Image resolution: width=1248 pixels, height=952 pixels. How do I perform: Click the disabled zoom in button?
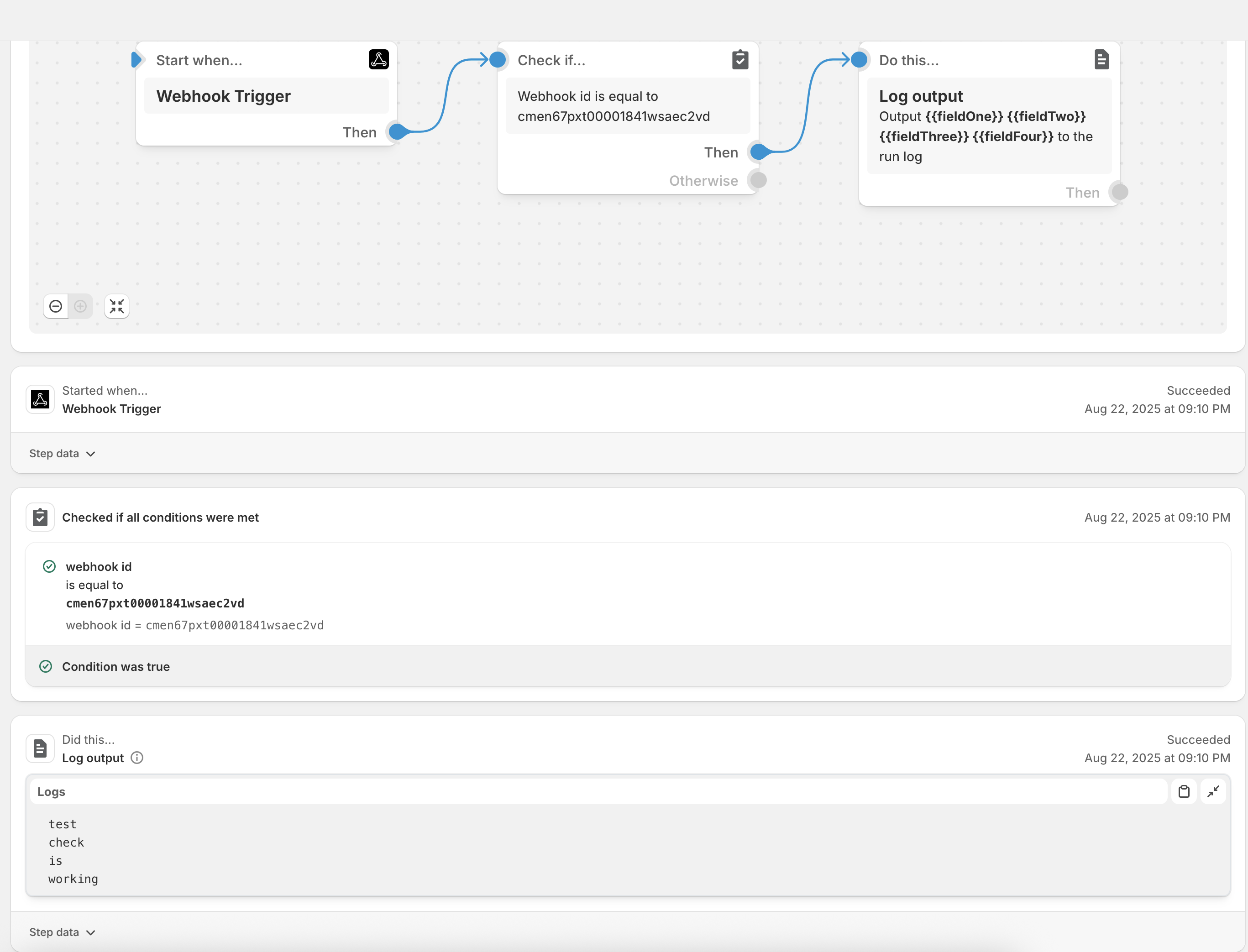click(80, 307)
